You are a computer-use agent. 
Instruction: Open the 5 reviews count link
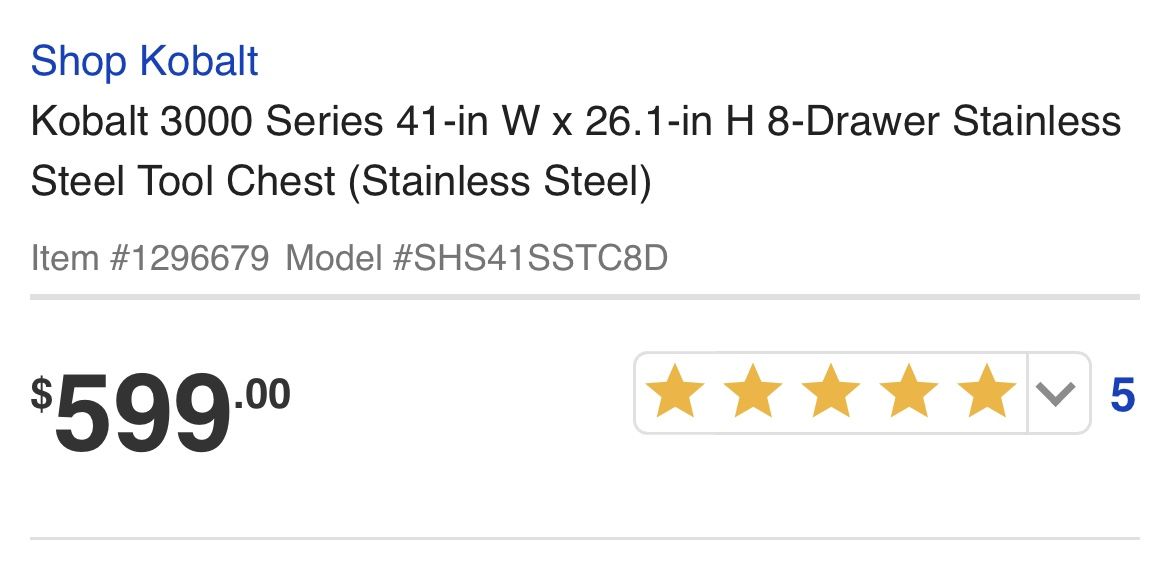pos(1123,395)
